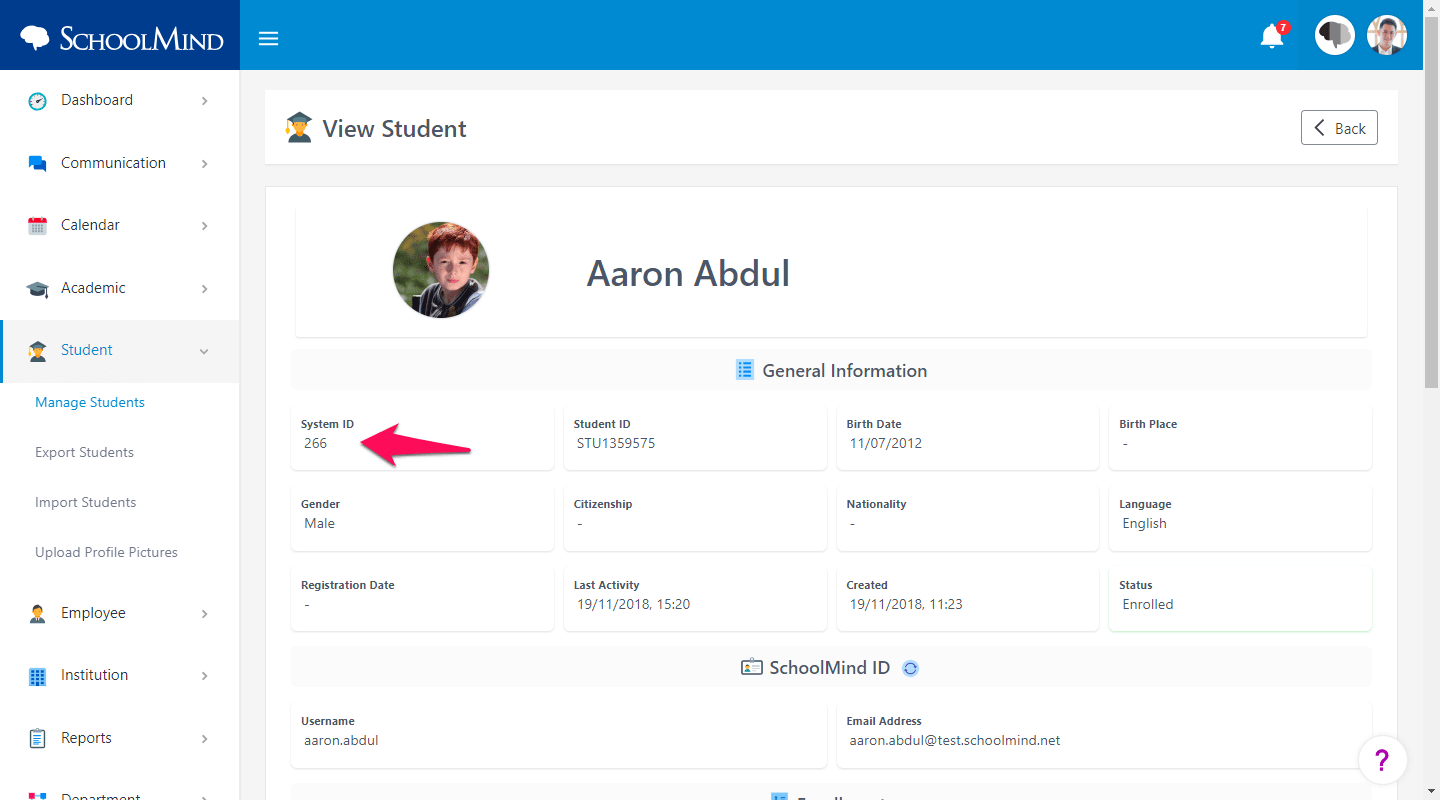Expand the Institution menu chevron
Viewport: 1440px width, 800px height.
coord(204,676)
